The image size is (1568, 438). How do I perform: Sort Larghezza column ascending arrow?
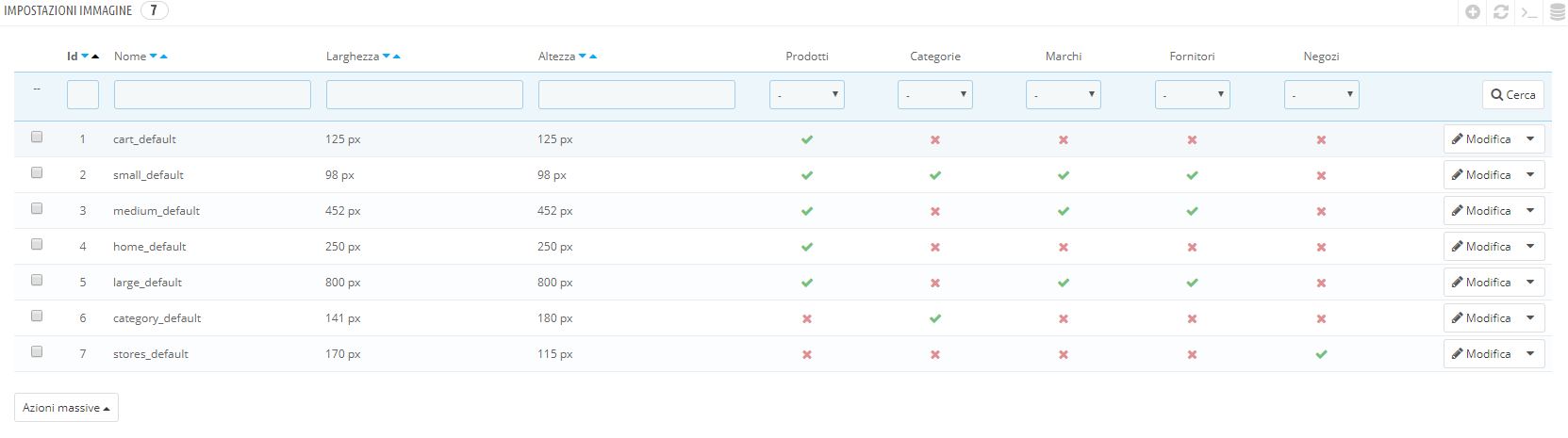(x=397, y=57)
